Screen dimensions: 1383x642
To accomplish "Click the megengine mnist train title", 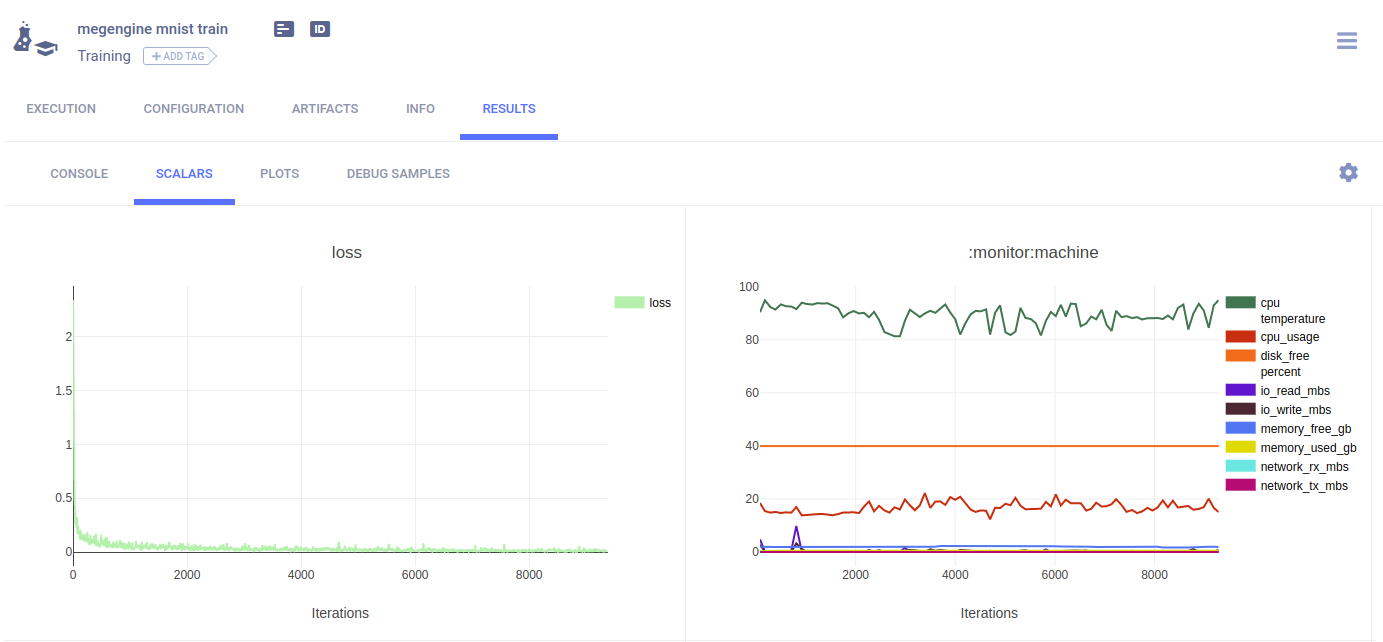I will tap(152, 29).
